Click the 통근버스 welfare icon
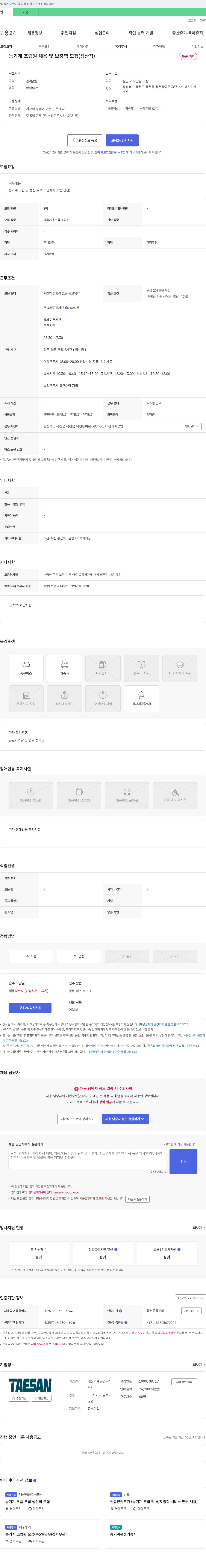The width and height of the screenshot is (206, 1568). tap(26, 668)
